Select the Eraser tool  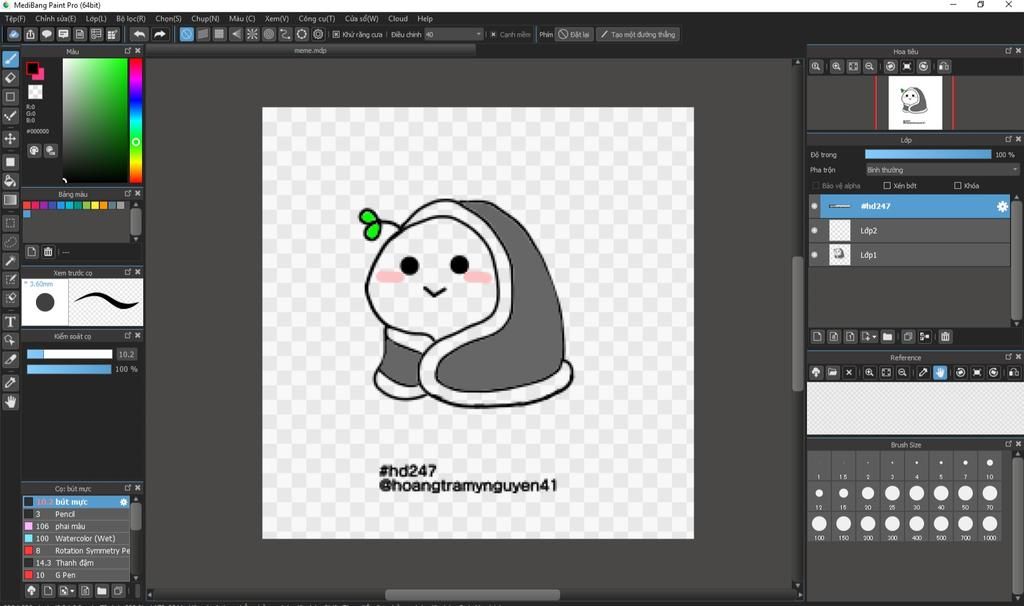click(x=10, y=78)
